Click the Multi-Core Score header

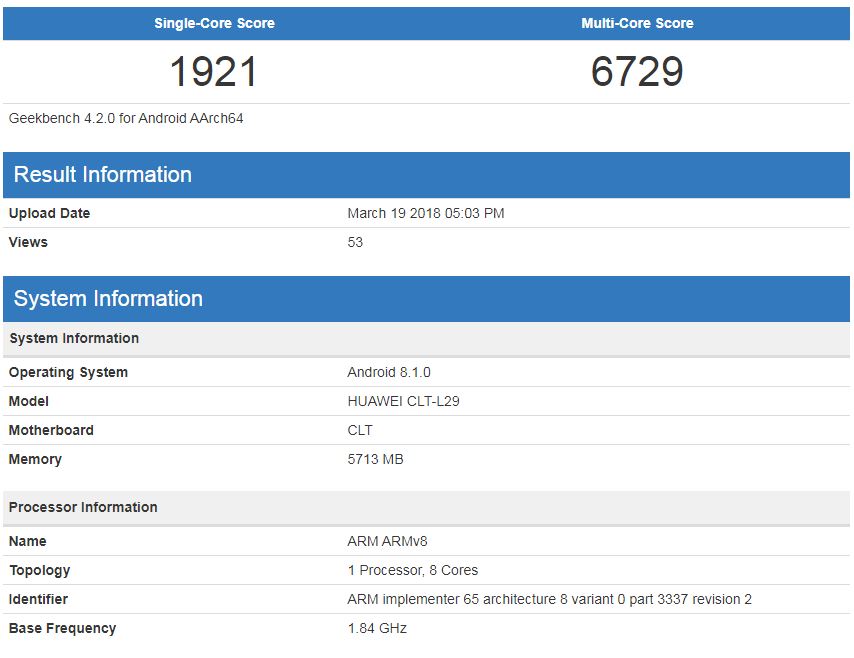(x=637, y=23)
